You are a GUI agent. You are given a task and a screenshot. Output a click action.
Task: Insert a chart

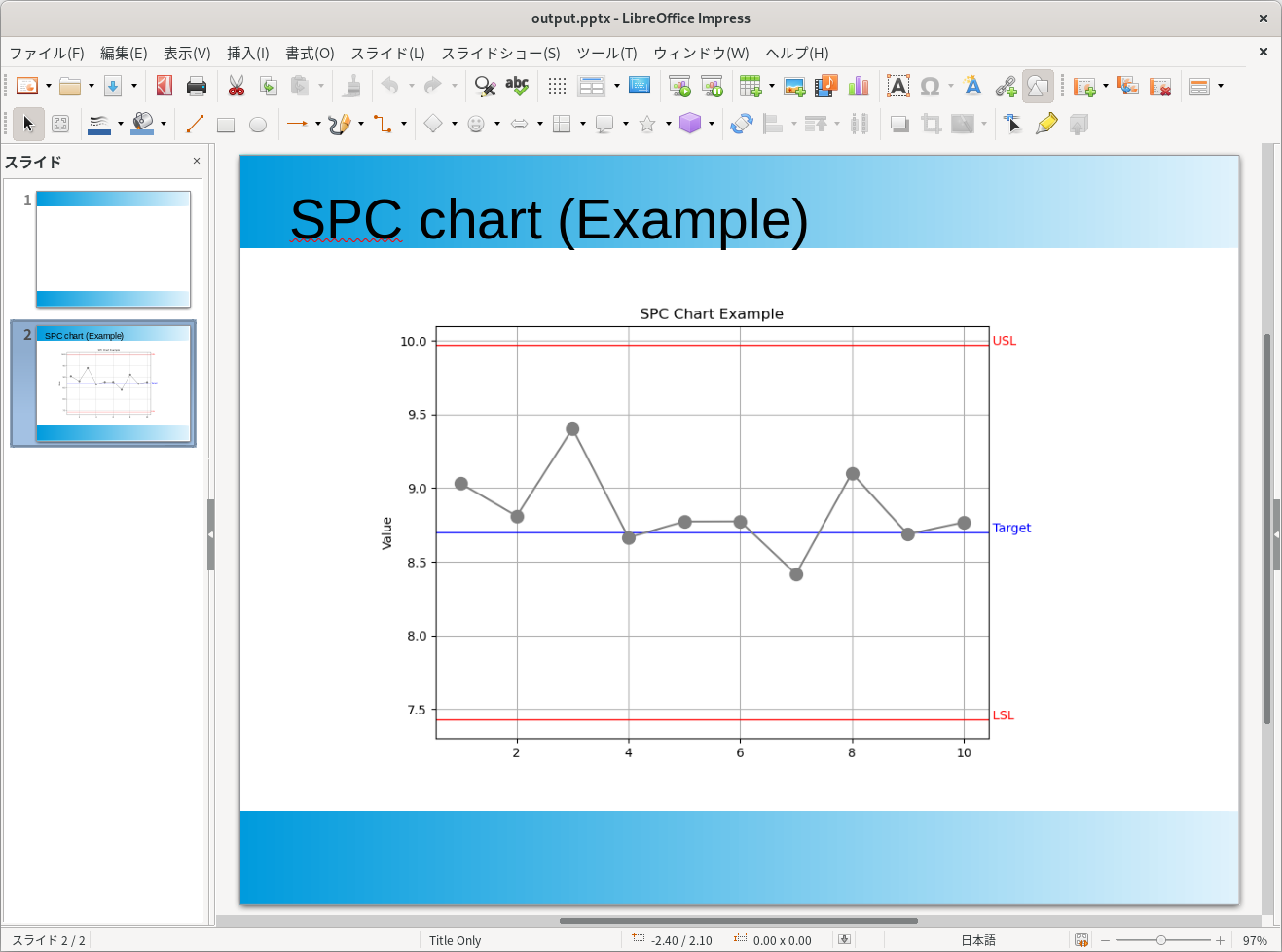click(858, 86)
